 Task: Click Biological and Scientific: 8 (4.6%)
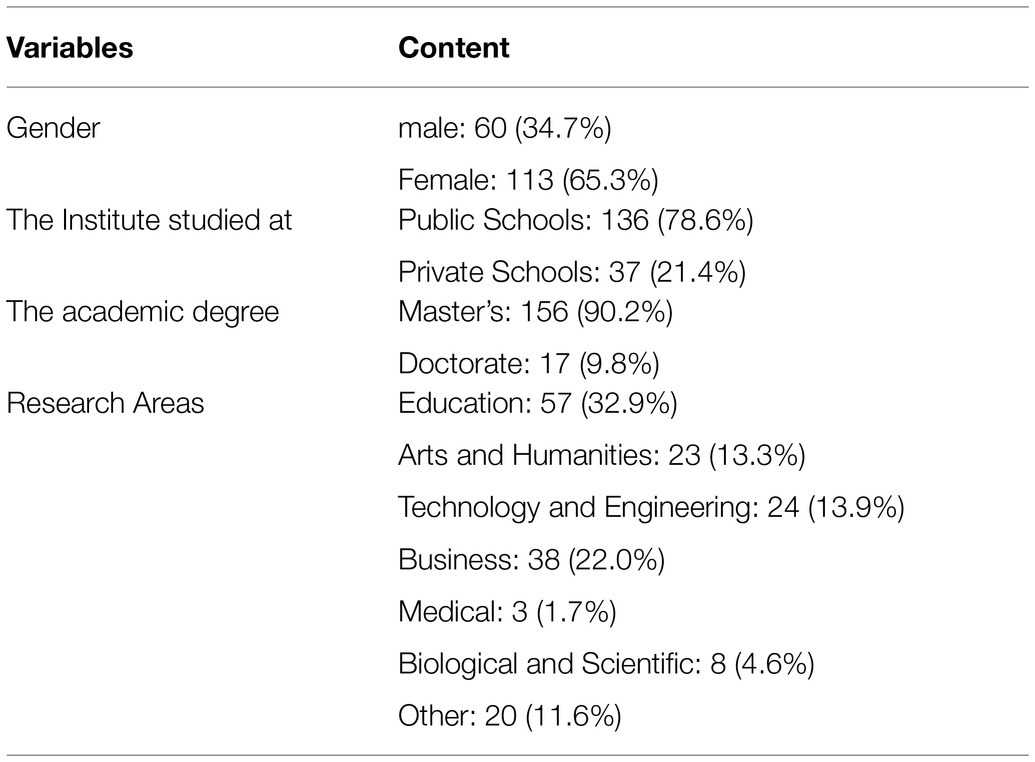point(607,664)
